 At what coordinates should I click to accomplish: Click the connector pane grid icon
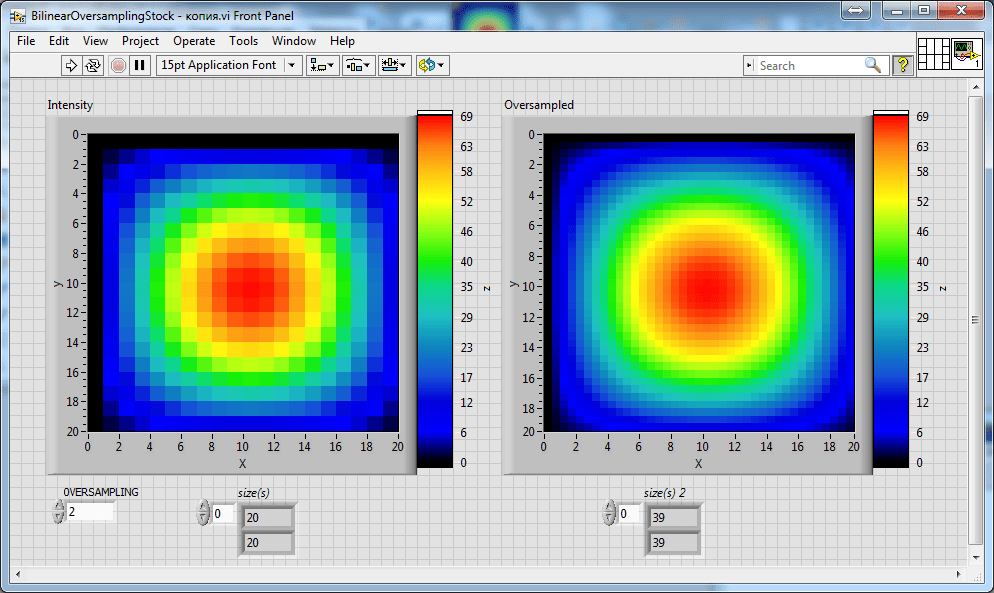point(934,54)
